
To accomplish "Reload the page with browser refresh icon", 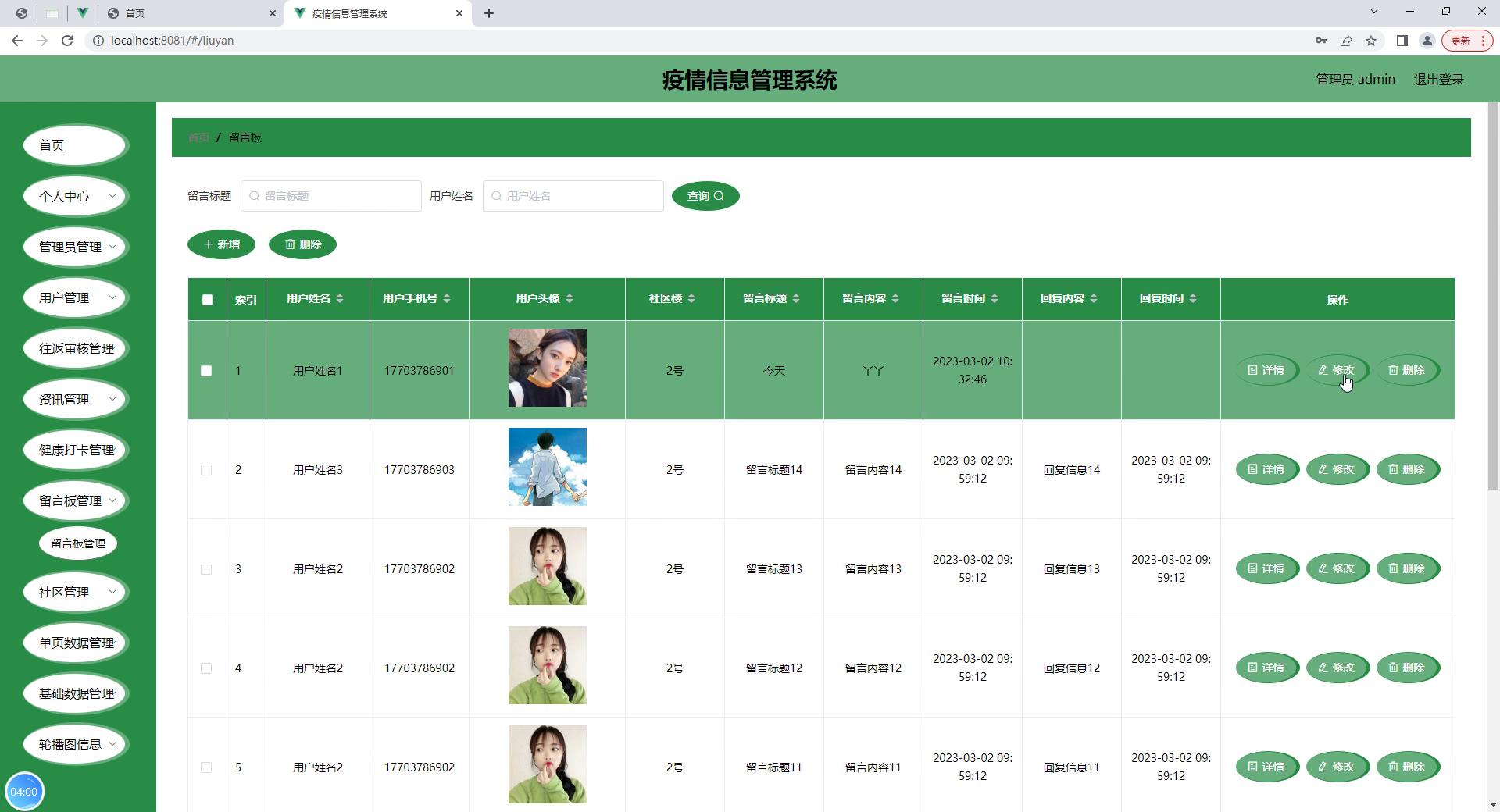I will click(67, 41).
